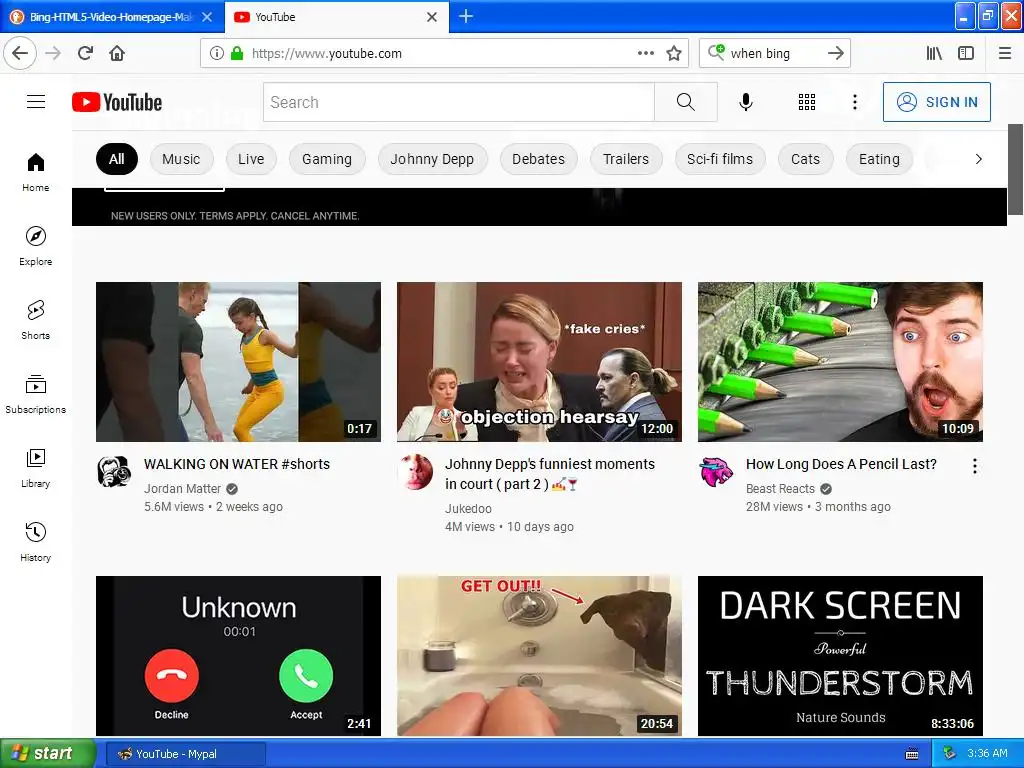Viewport: 1024px width, 768px height.
Task: Click YouTube - Mypal taskbar button
Action: click(185, 754)
